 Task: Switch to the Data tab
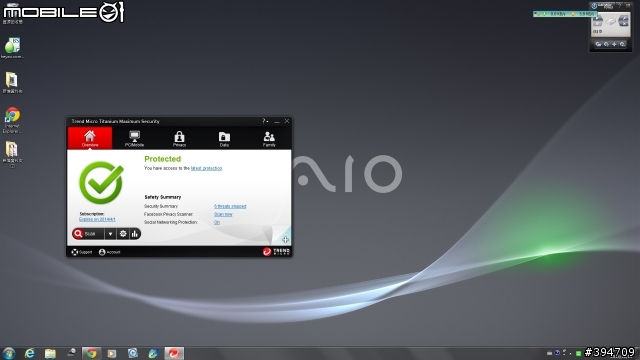point(224,138)
